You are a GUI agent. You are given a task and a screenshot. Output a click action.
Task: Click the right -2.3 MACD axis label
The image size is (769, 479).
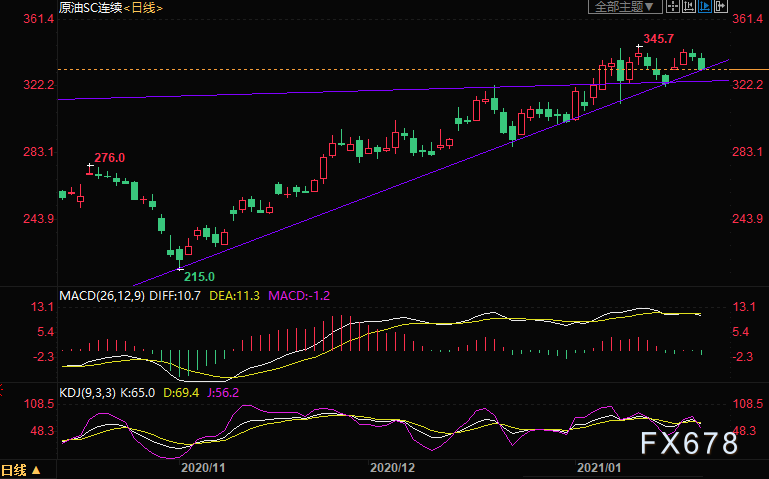pyautogui.click(x=743, y=357)
